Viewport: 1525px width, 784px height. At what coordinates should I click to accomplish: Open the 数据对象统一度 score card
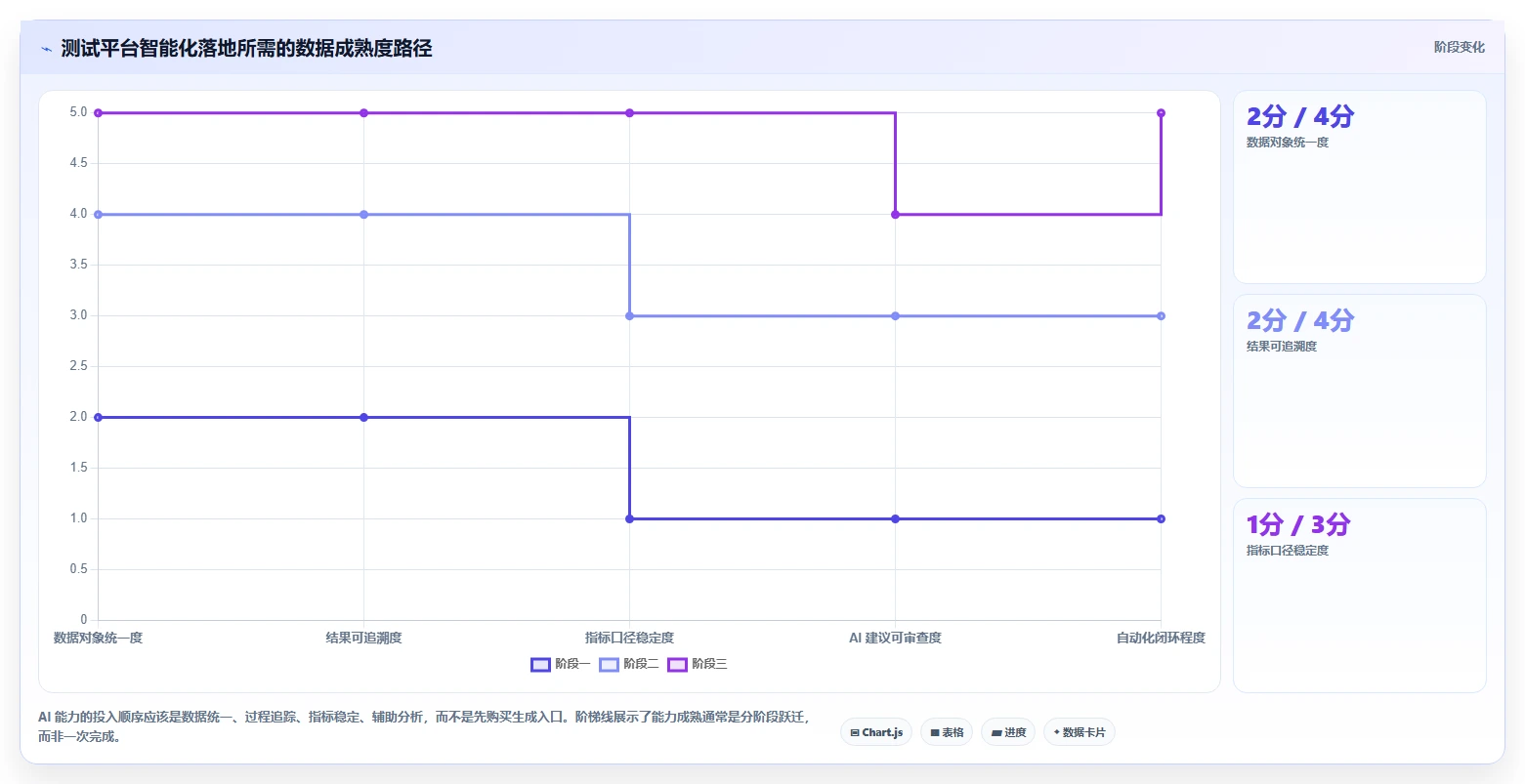point(1360,187)
